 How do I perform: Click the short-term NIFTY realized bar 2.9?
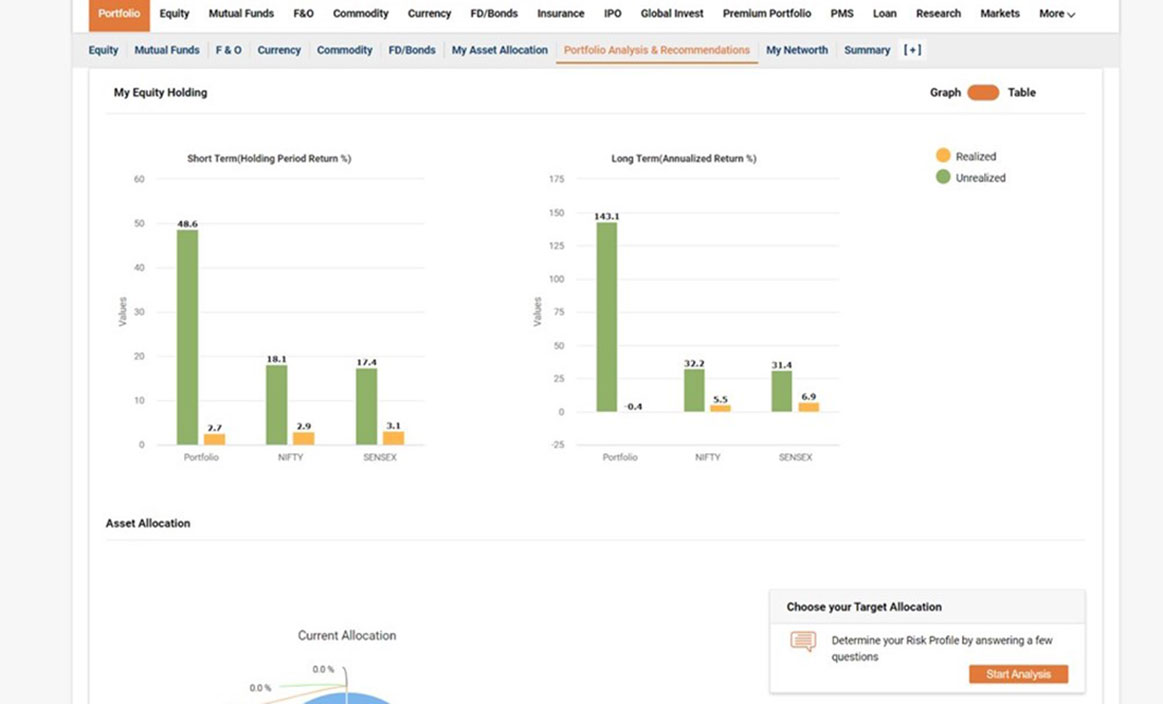pyautogui.click(x=303, y=438)
